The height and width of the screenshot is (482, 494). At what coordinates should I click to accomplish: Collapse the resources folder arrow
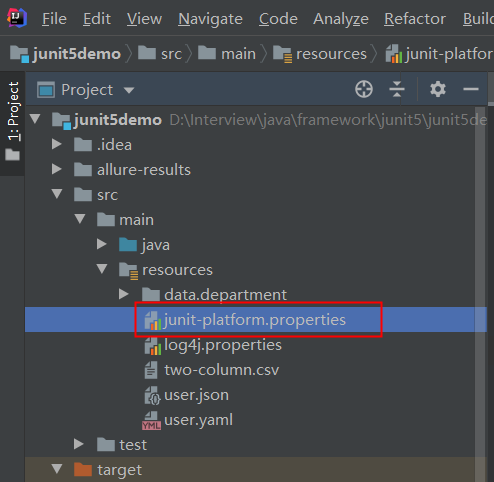tap(102, 269)
